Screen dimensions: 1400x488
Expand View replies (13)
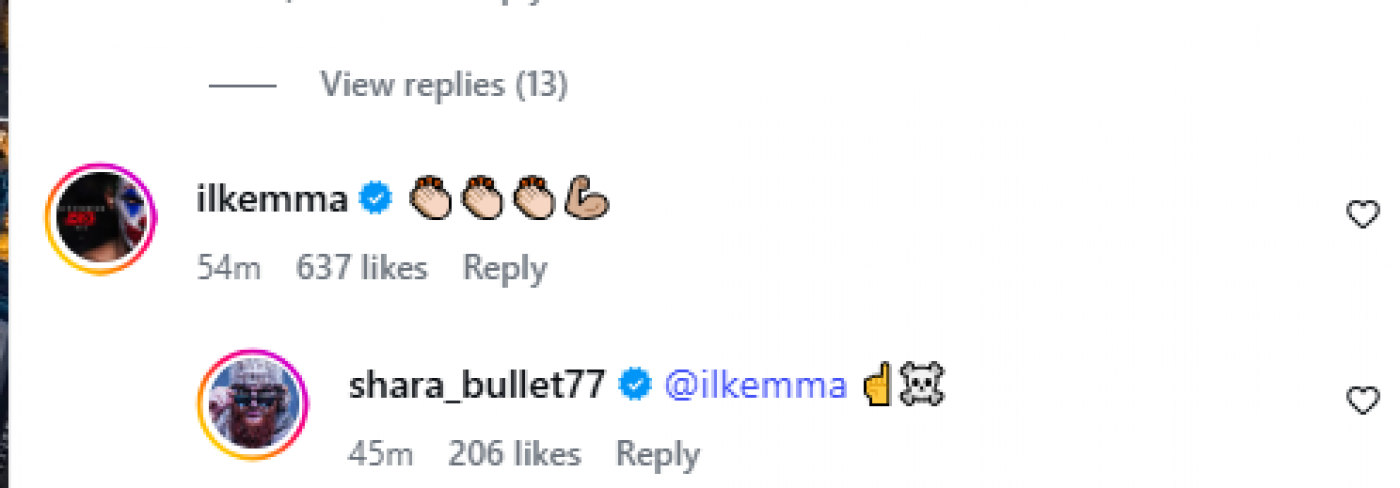443,85
